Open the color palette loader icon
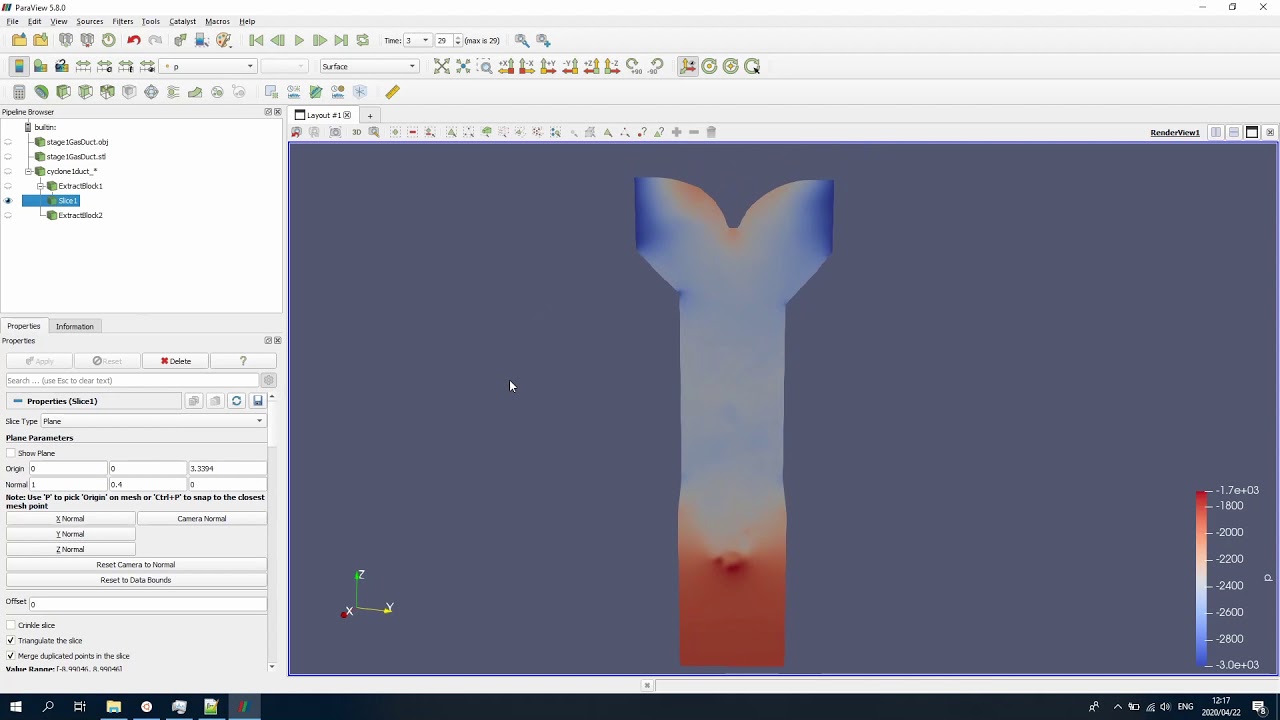 coord(223,40)
